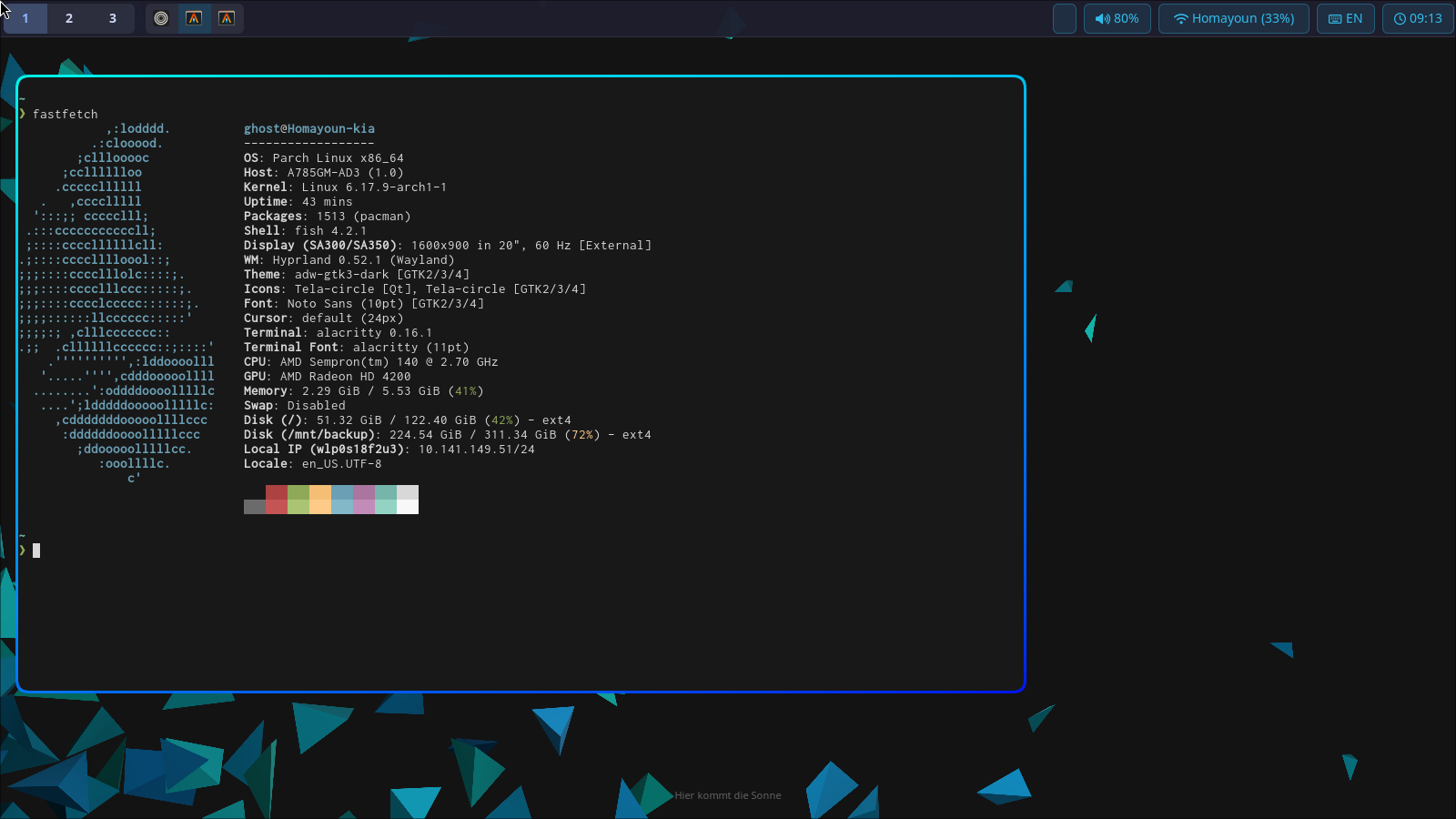
Task: Click the concentric circles app icon in taskbar
Action: point(161,18)
